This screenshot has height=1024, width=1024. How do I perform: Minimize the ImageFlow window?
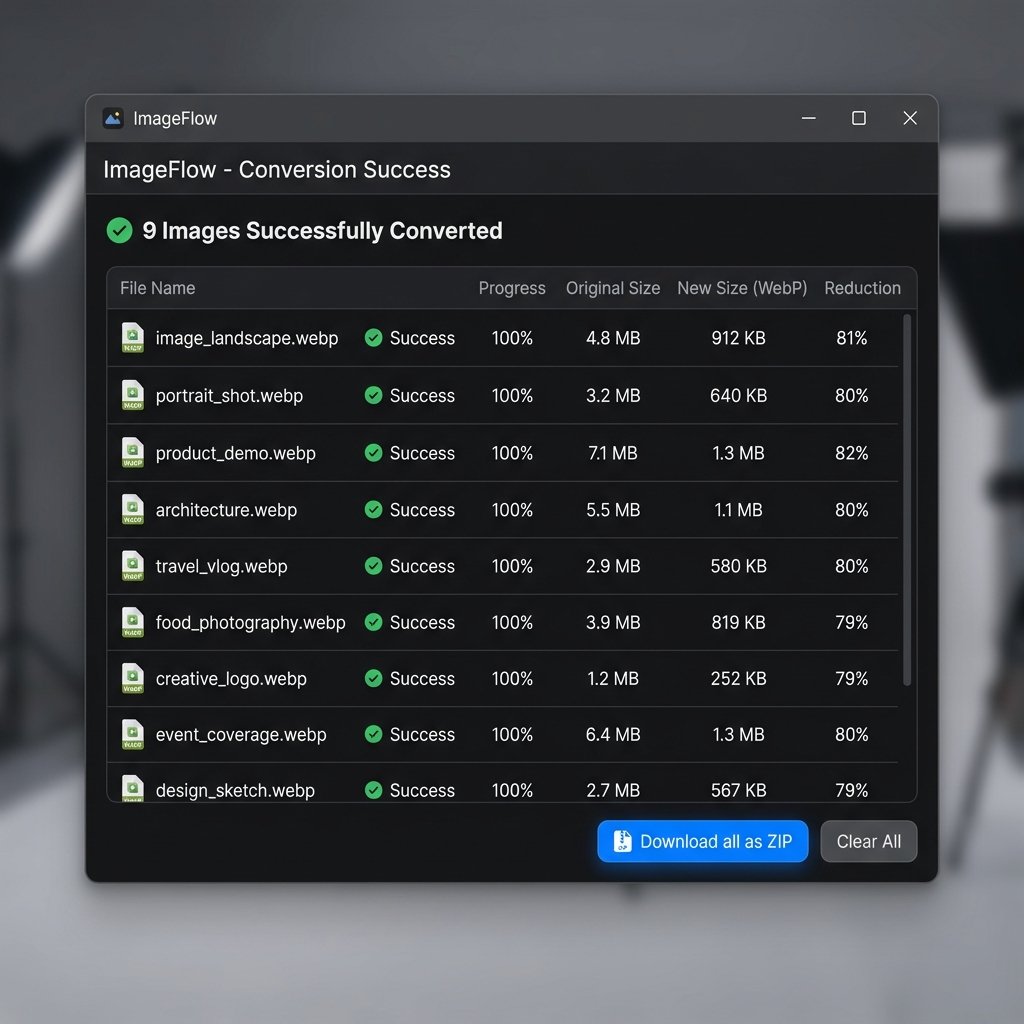coord(808,118)
